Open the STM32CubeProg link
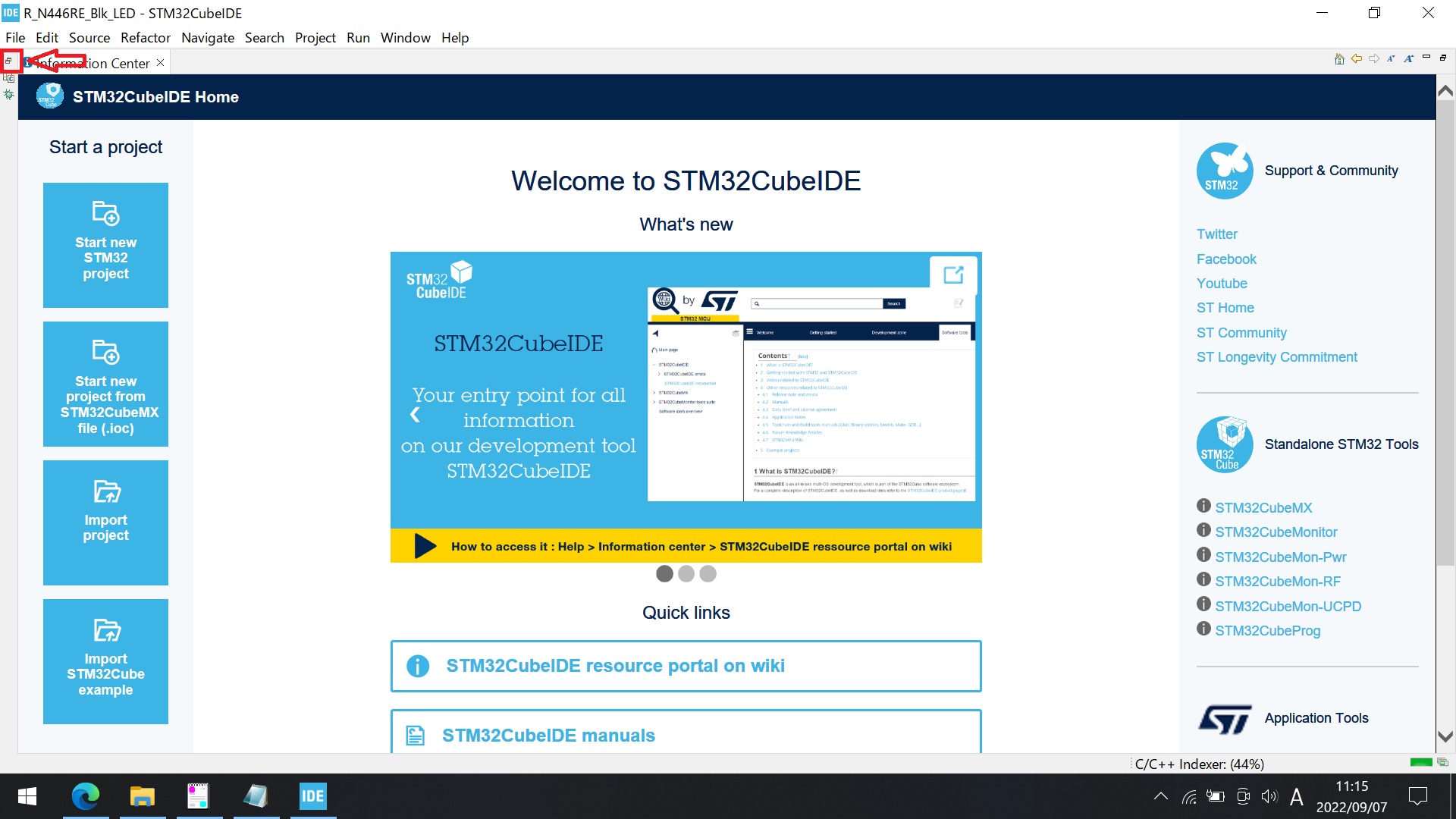 1268,631
